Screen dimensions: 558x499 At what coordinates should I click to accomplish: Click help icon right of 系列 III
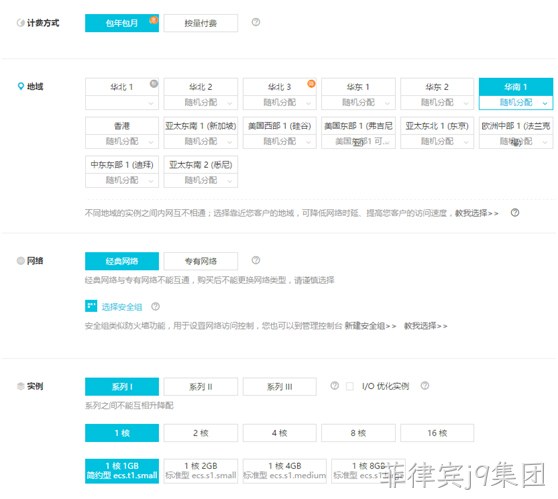tap(334, 385)
